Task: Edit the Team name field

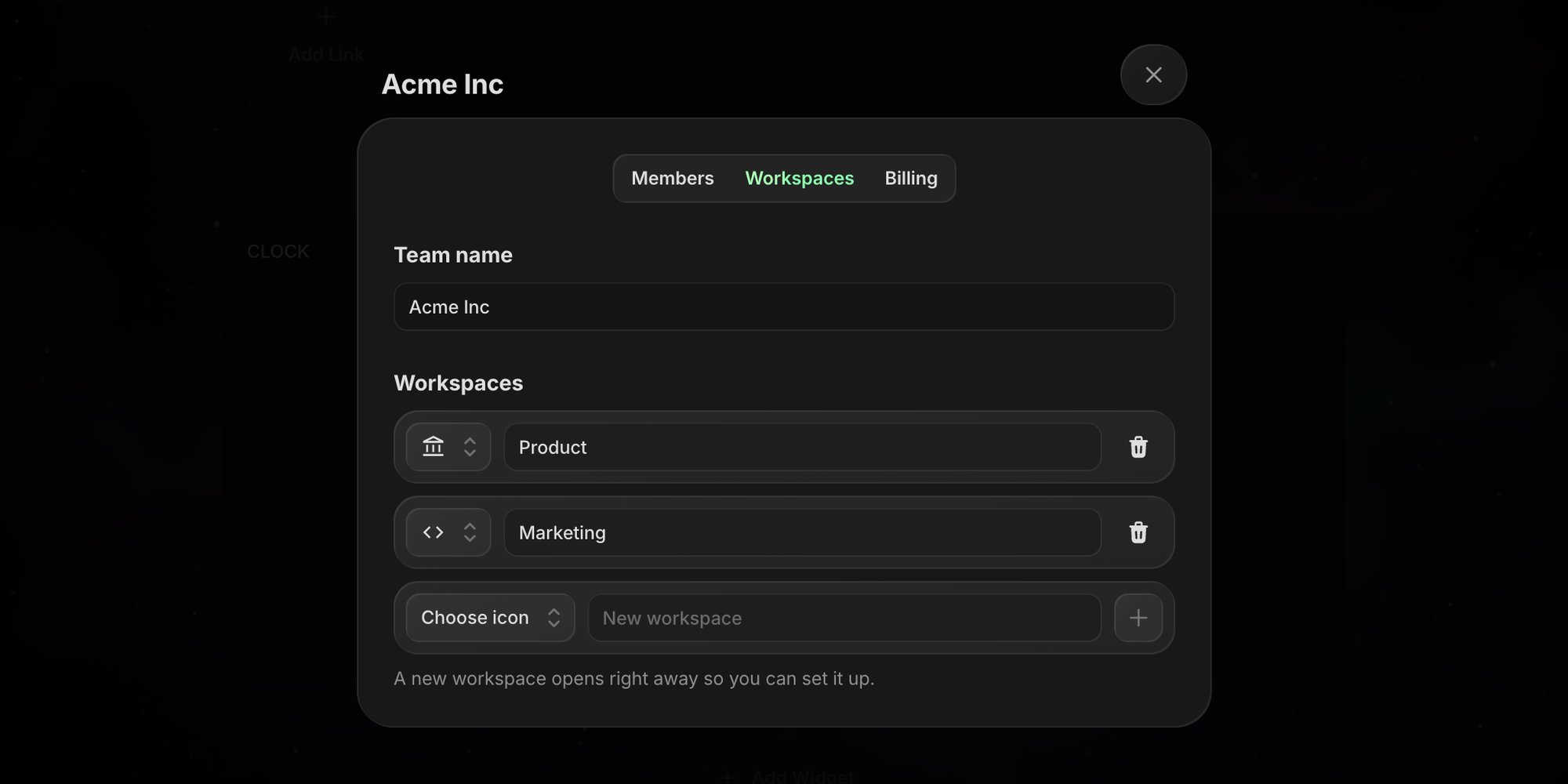Action: [784, 307]
